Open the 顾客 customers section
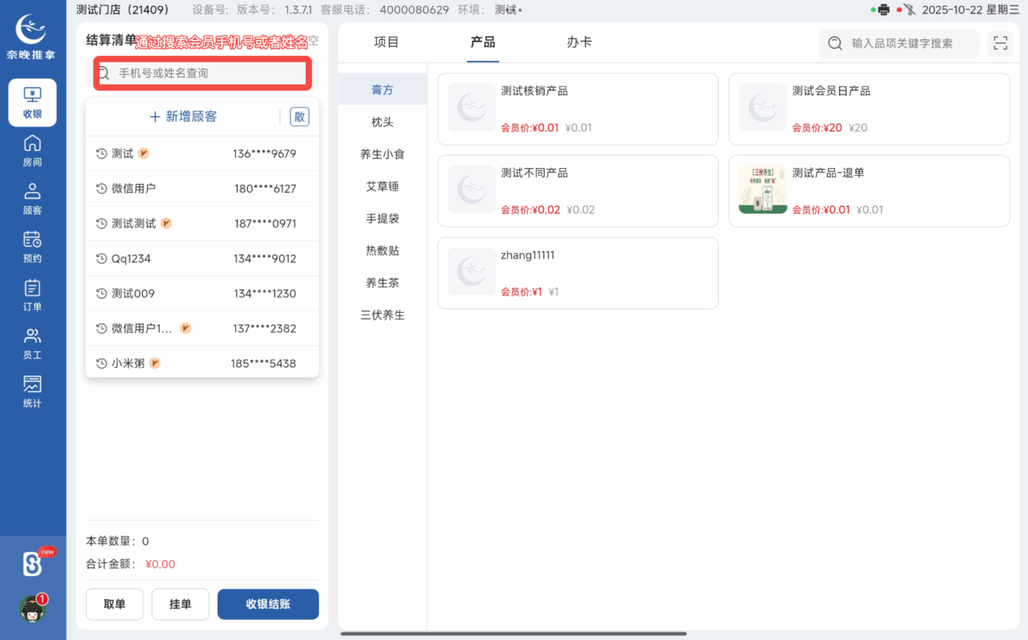The image size is (1028, 640). point(33,198)
